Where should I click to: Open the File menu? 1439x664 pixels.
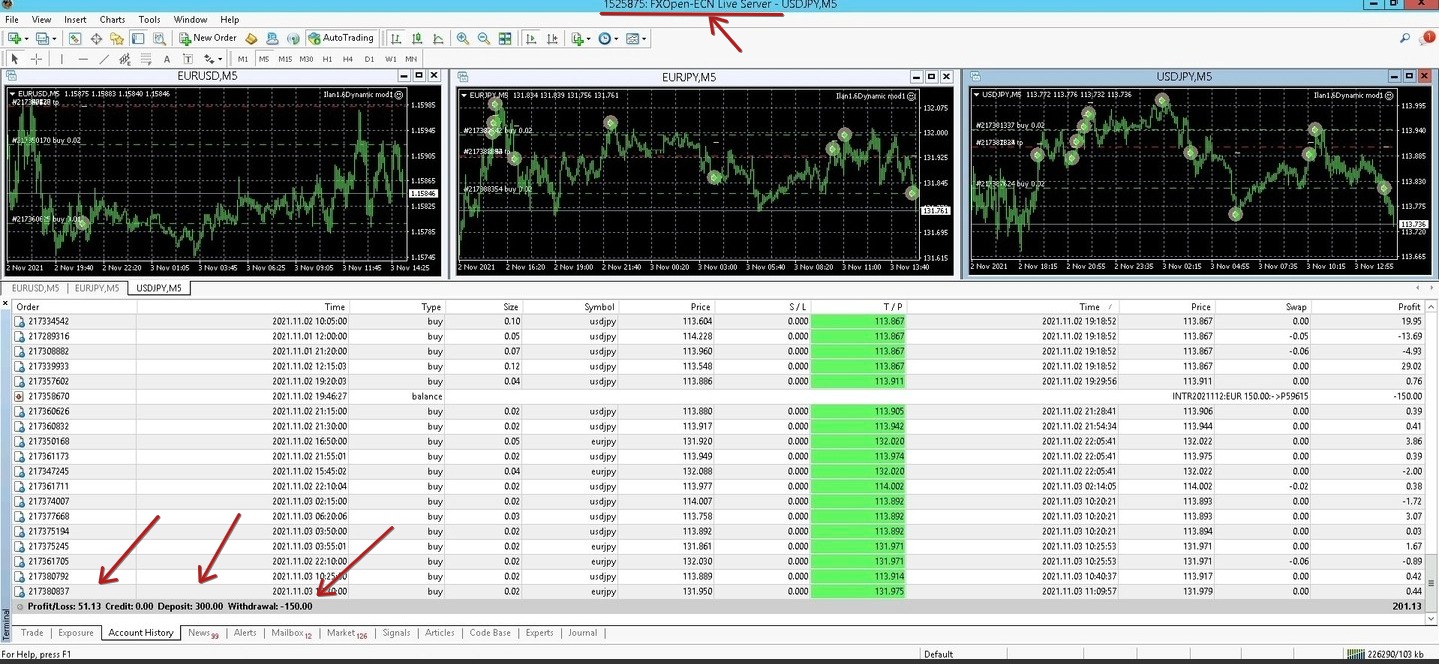12,19
